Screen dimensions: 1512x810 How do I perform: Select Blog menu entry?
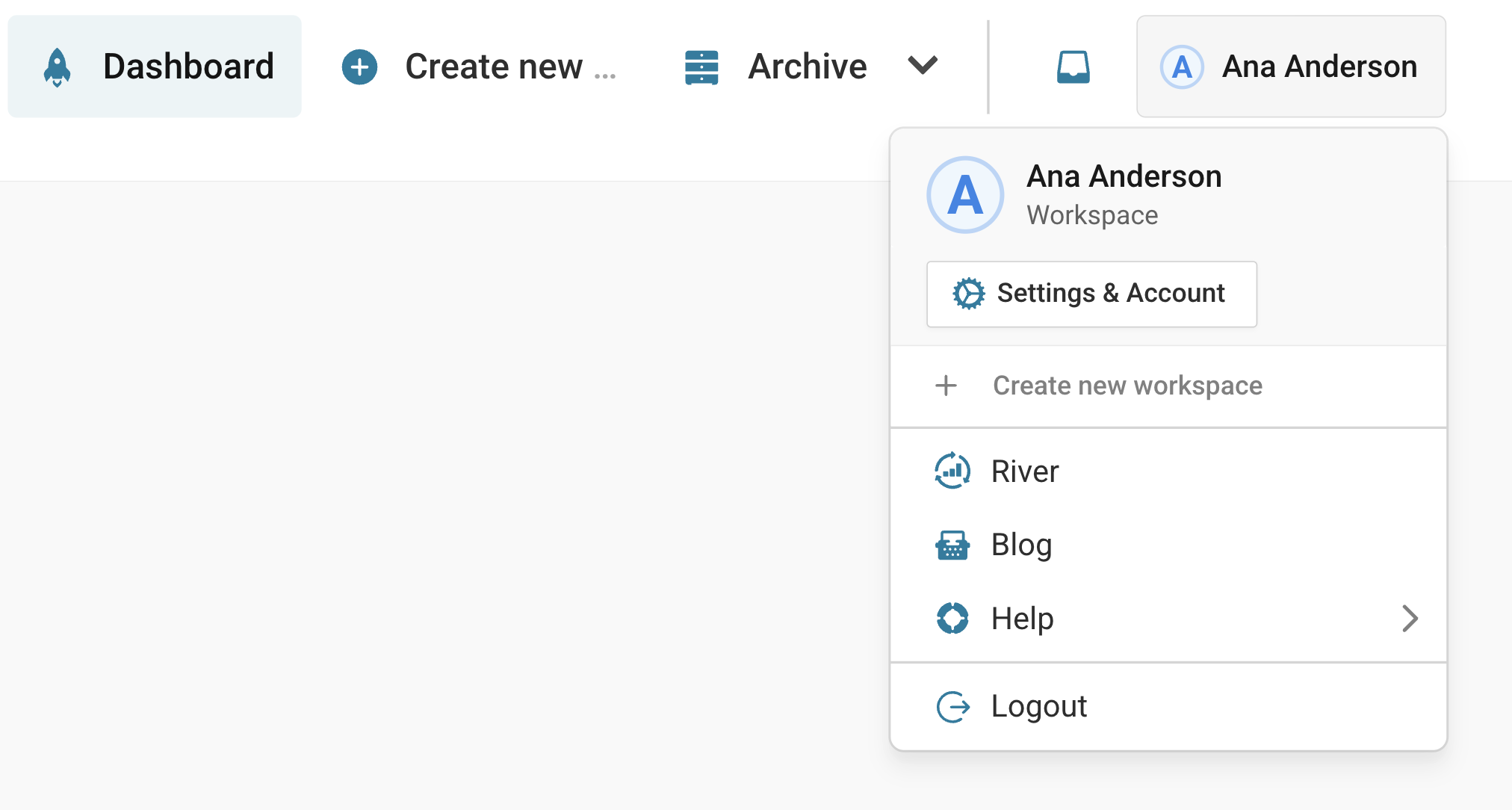[x=1022, y=545]
